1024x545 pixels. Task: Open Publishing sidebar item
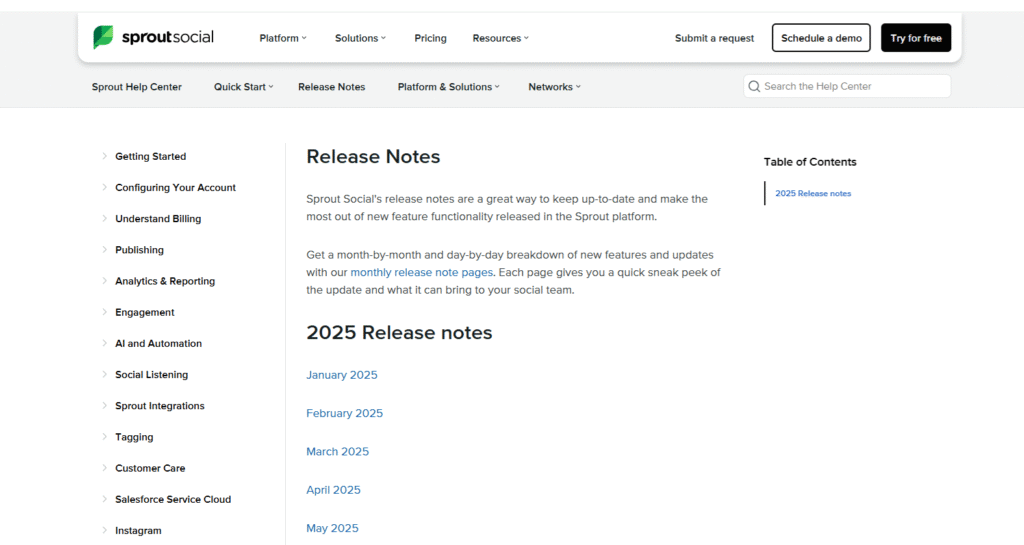(x=139, y=250)
